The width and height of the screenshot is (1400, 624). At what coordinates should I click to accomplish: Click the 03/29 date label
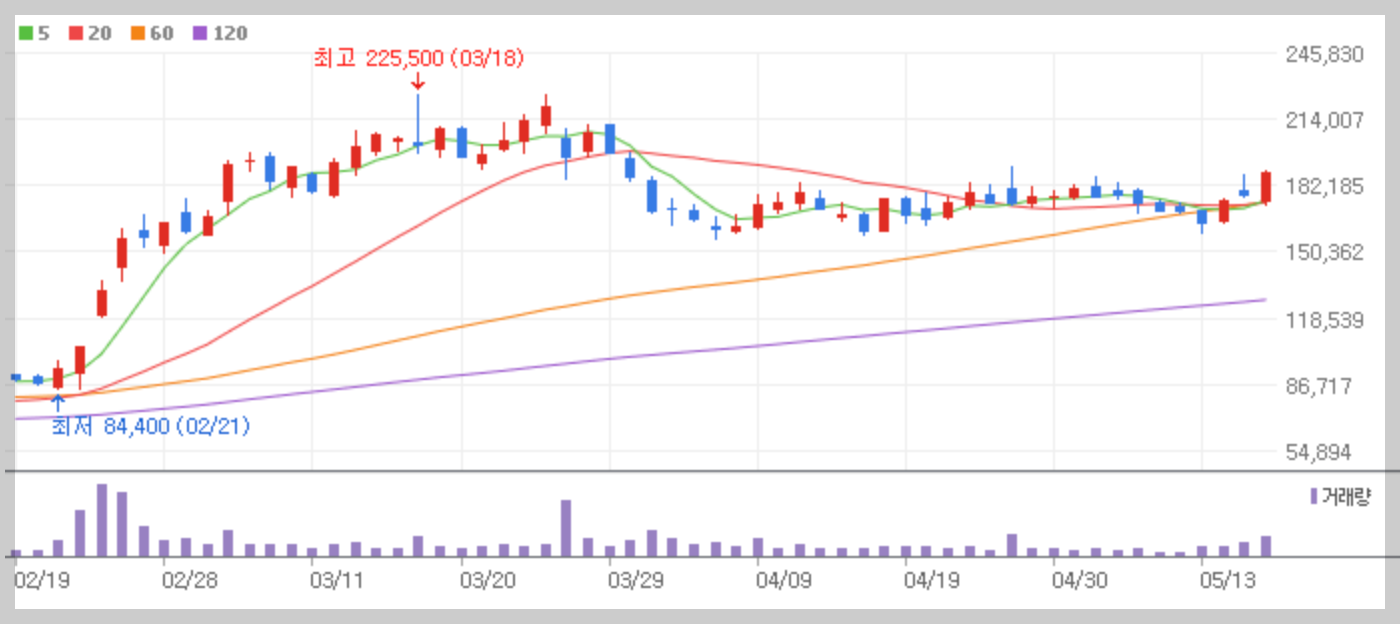click(x=634, y=579)
